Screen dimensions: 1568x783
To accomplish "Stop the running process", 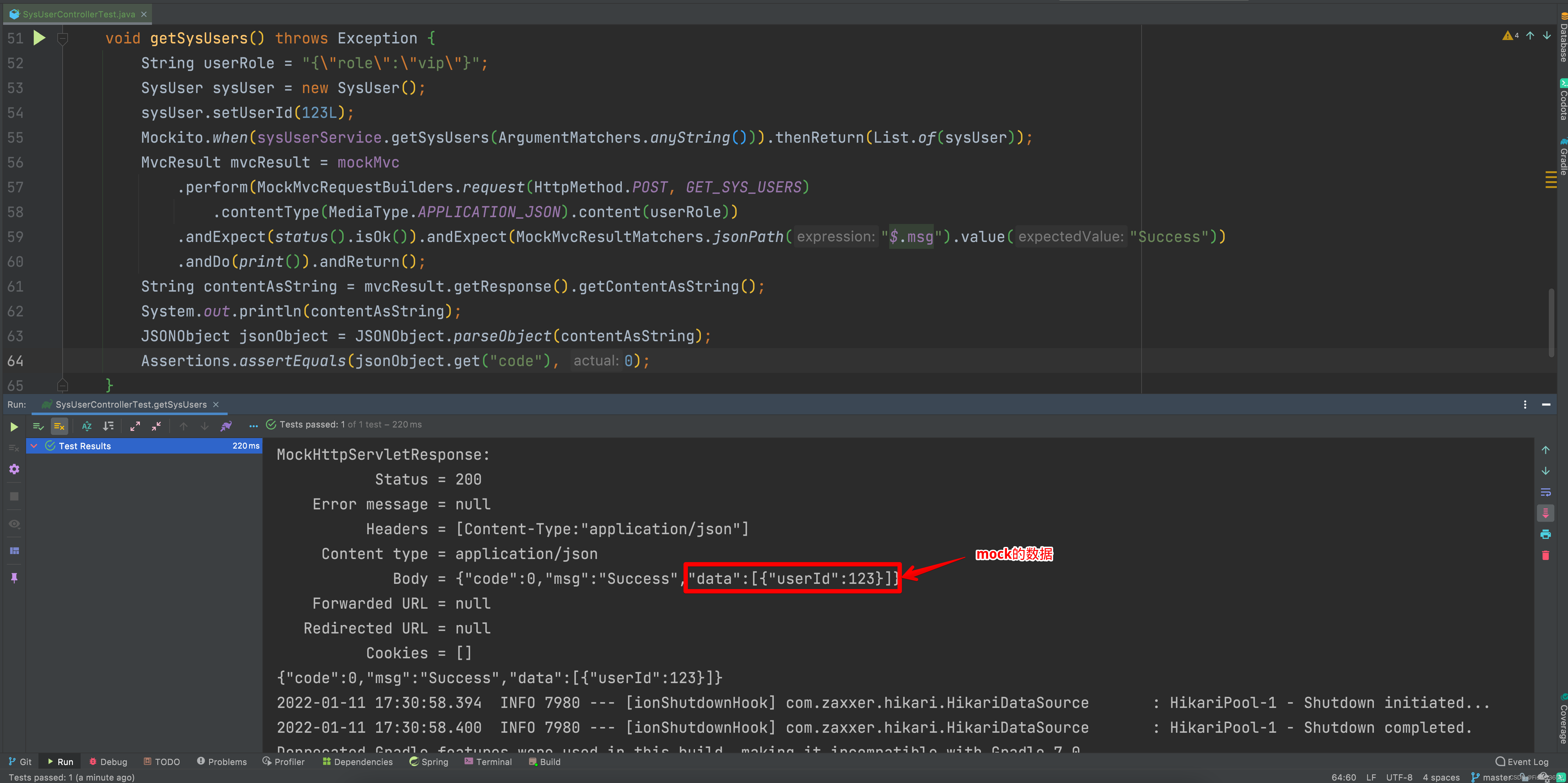I will pyautogui.click(x=14, y=496).
